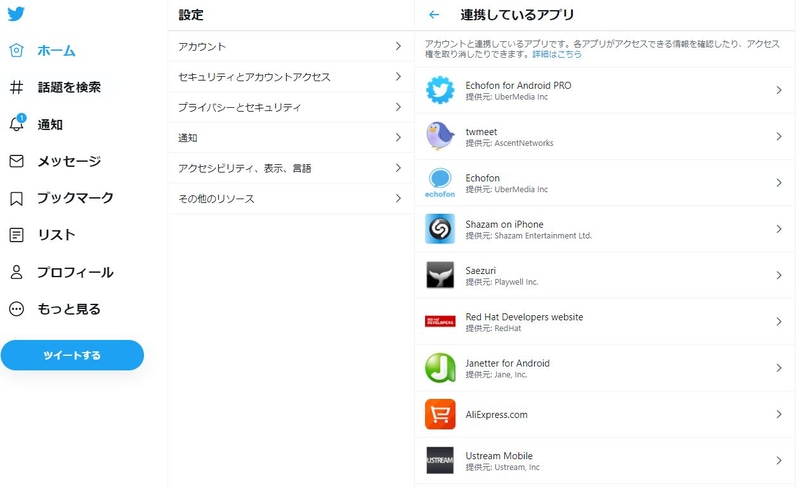Click the Ustream Mobile logo icon
Viewport: 800px width, 489px height.
coord(440,460)
